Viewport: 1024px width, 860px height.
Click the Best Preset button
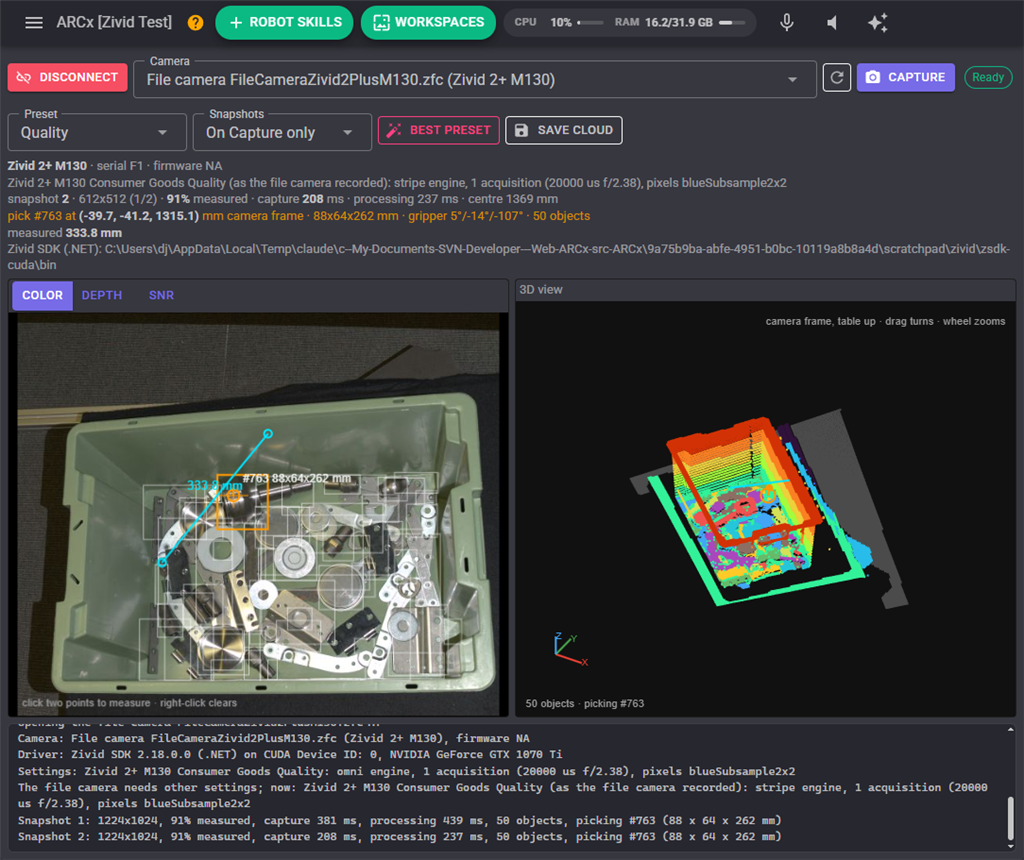[439, 130]
